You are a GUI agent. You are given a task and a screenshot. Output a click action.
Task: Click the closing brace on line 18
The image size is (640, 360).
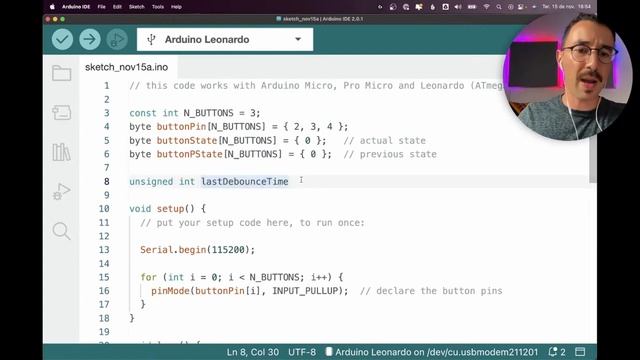coord(131,318)
